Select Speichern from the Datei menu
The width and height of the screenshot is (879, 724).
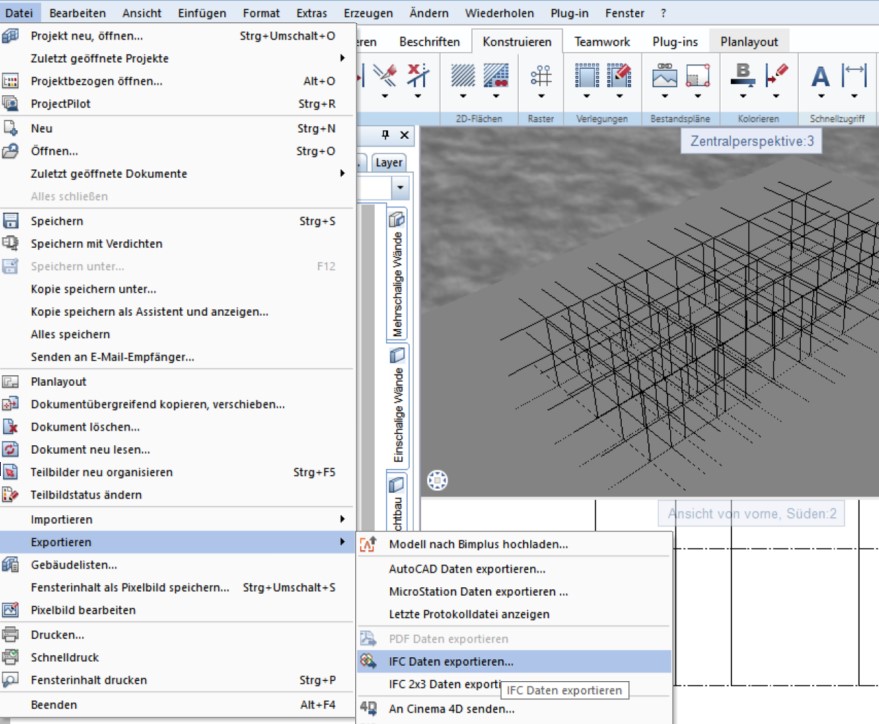[57, 221]
